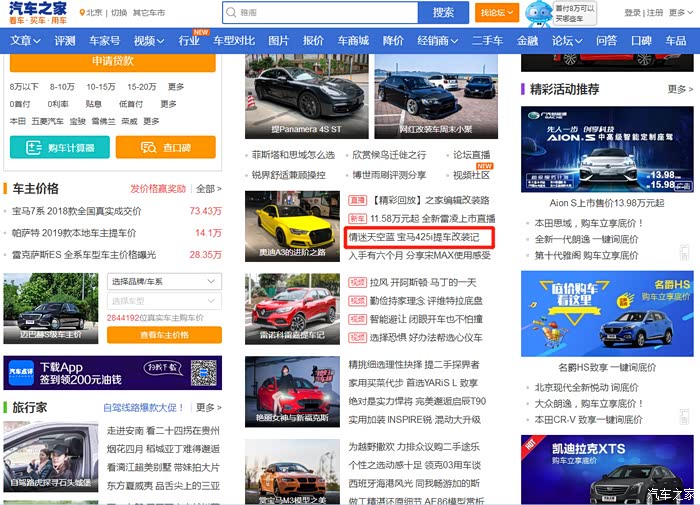
Task: Open the 车型对比 navigation tab
Action: tap(234, 41)
